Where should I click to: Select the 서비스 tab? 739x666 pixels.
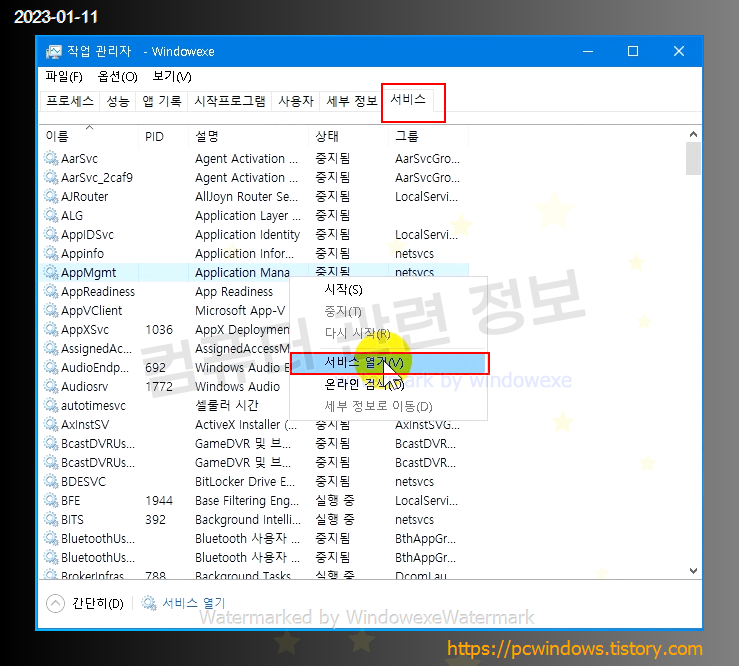point(408,99)
